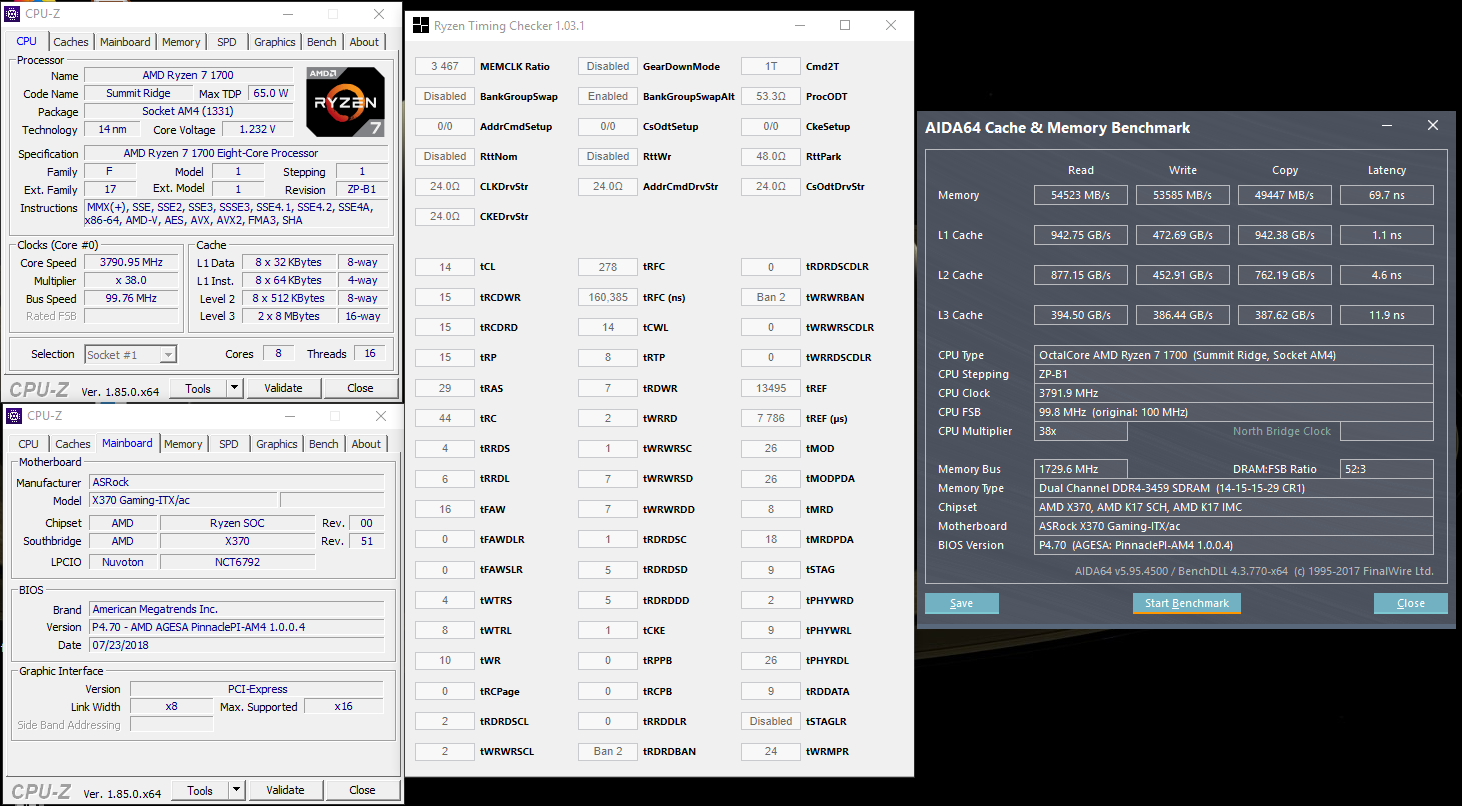
Task: Click Close button in AIDA64 benchmark window
Action: click(1411, 603)
